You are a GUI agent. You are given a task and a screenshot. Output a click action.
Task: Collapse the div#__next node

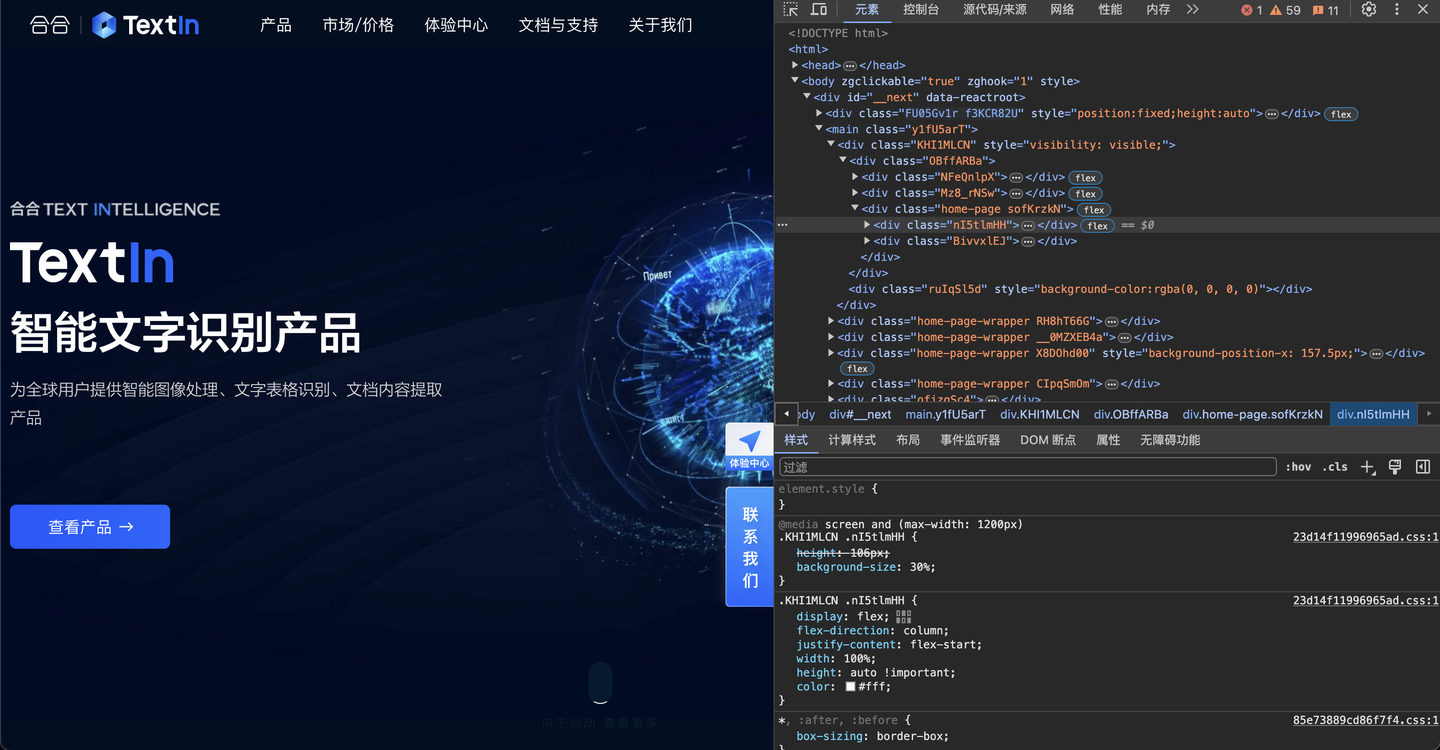click(x=807, y=97)
